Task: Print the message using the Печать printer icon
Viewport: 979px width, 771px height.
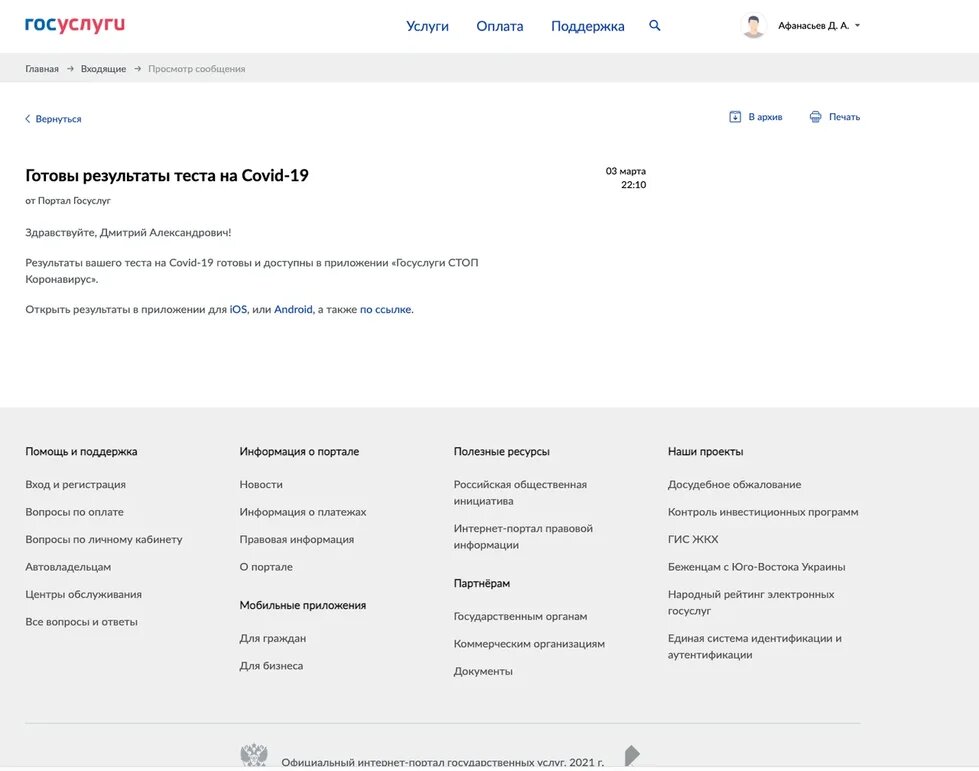Action: [815, 115]
